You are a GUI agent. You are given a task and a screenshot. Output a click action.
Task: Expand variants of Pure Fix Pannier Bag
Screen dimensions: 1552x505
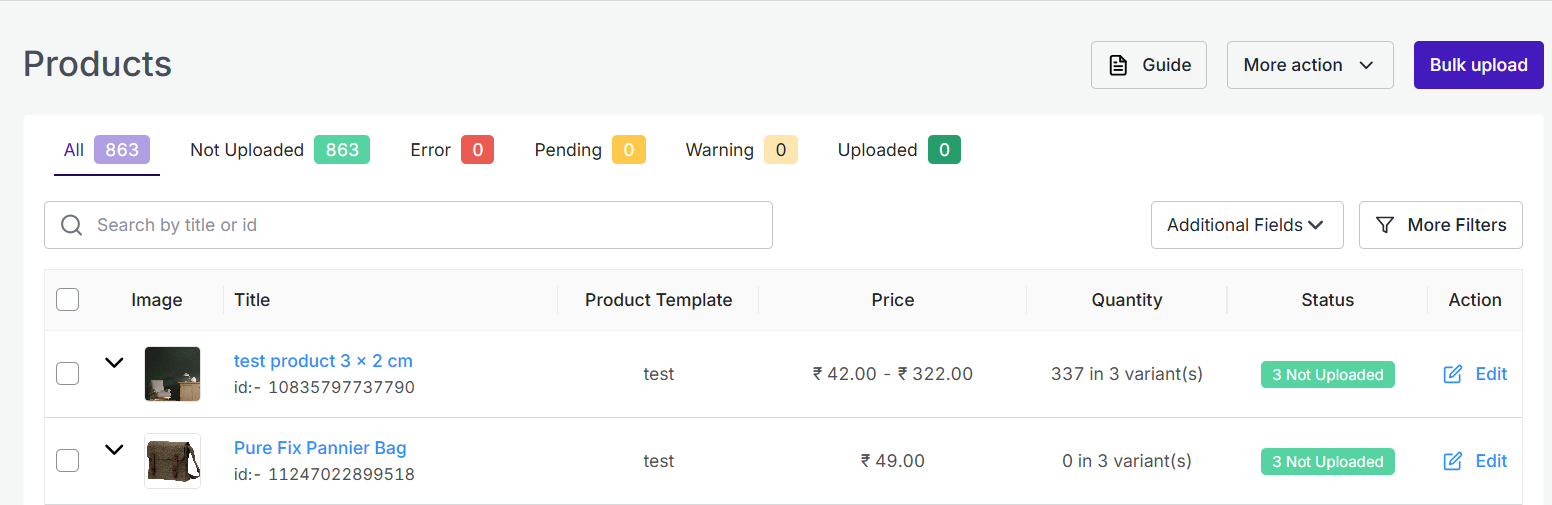pos(115,449)
